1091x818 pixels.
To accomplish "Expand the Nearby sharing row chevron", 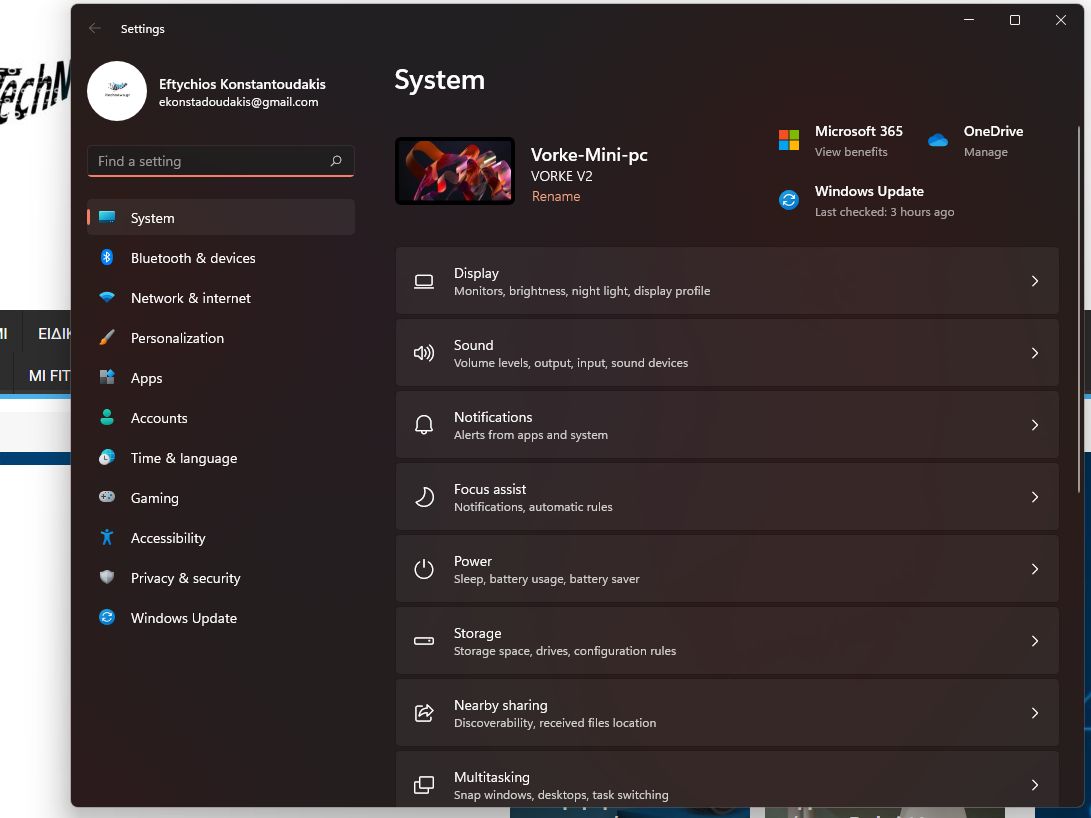I will [1035, 713].
